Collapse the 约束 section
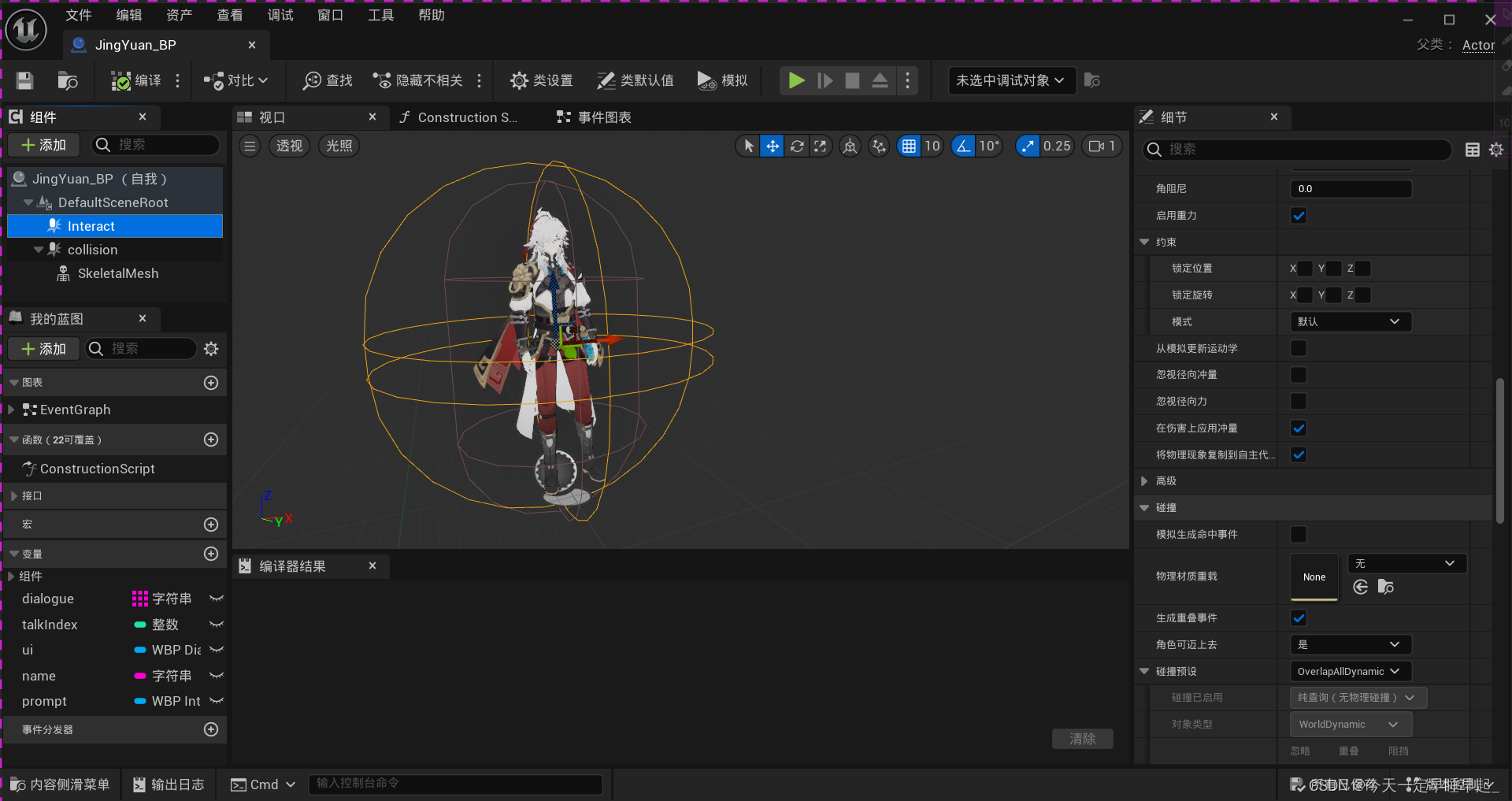Image resolution: width=1512 pixels, height=801 pixels. pyautogui.click(x=1144, y=242)
